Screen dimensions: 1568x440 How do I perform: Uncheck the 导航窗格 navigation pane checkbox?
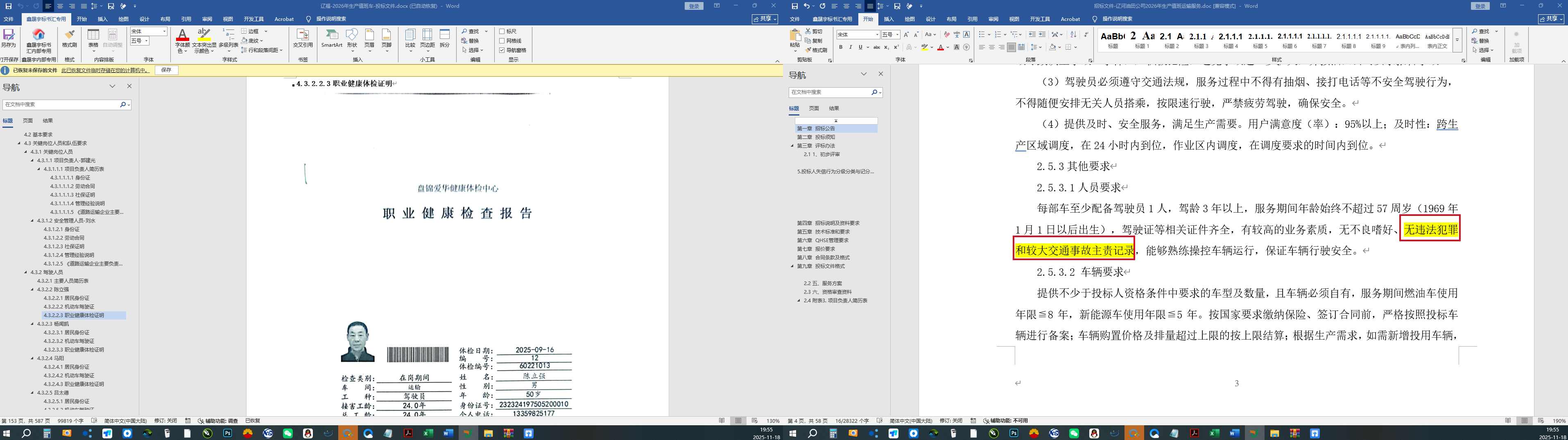(x=502, y=50)
